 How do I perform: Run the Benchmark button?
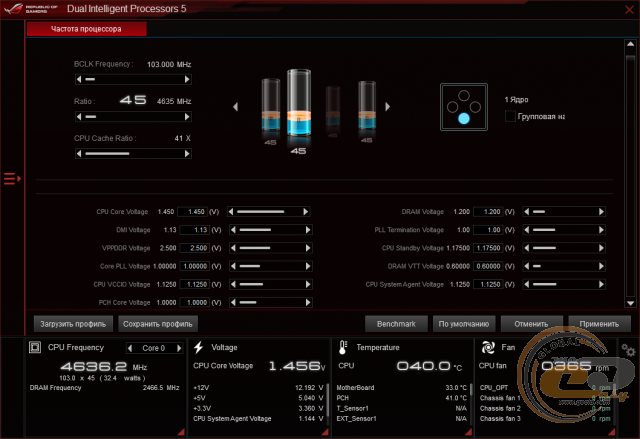click(396, 324)
